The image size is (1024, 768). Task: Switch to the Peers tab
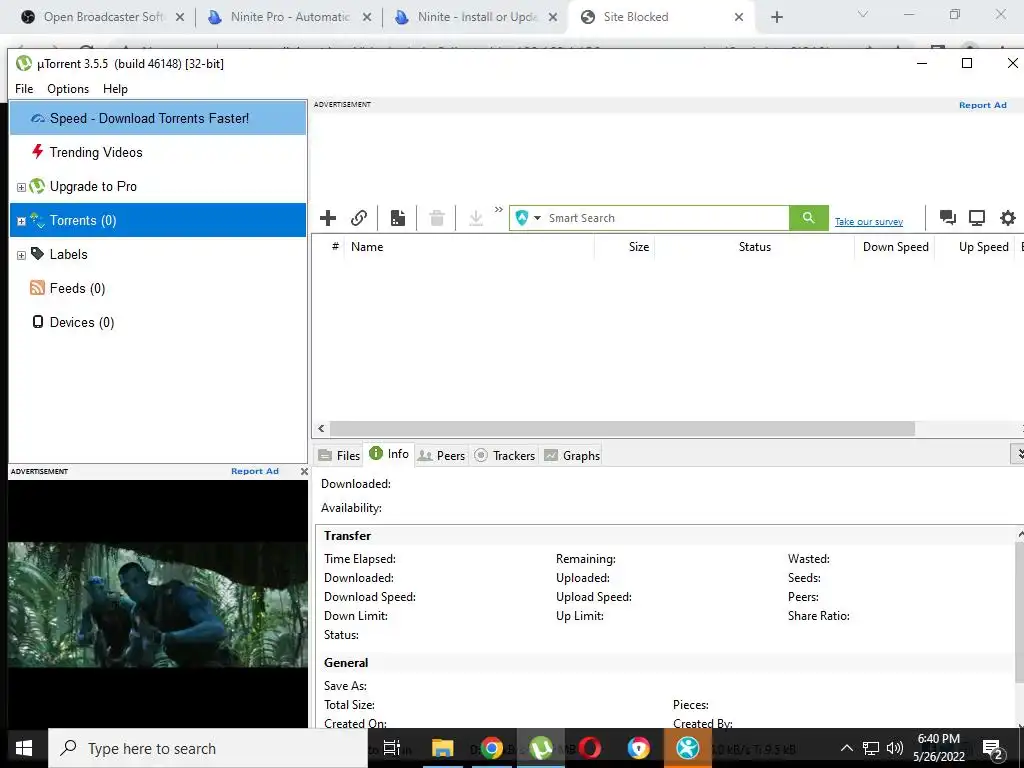(441, 455)
